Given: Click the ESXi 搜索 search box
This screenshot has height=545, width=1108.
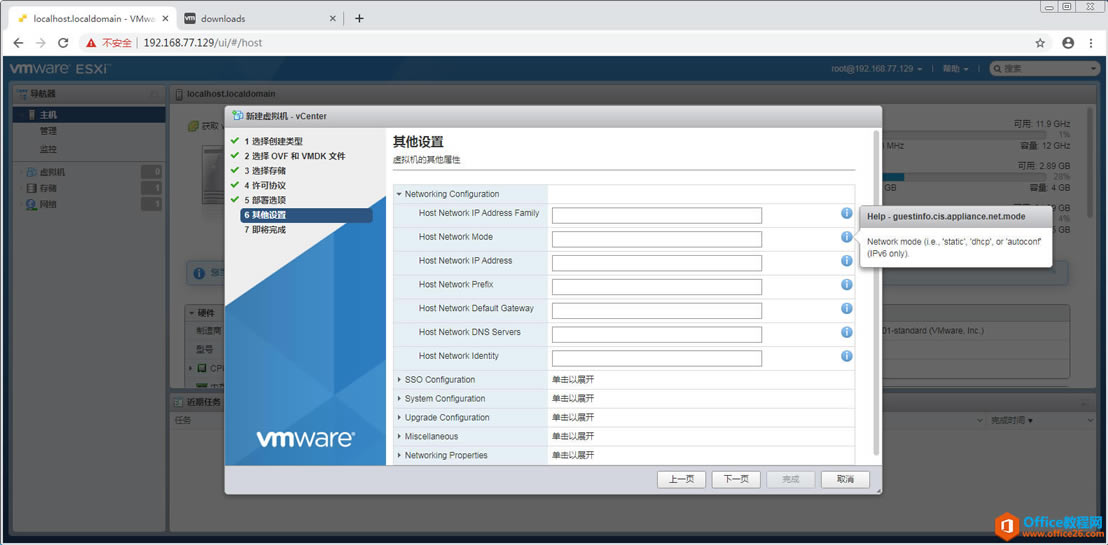Looking at the screenshot, I should tap(1044, 69).
